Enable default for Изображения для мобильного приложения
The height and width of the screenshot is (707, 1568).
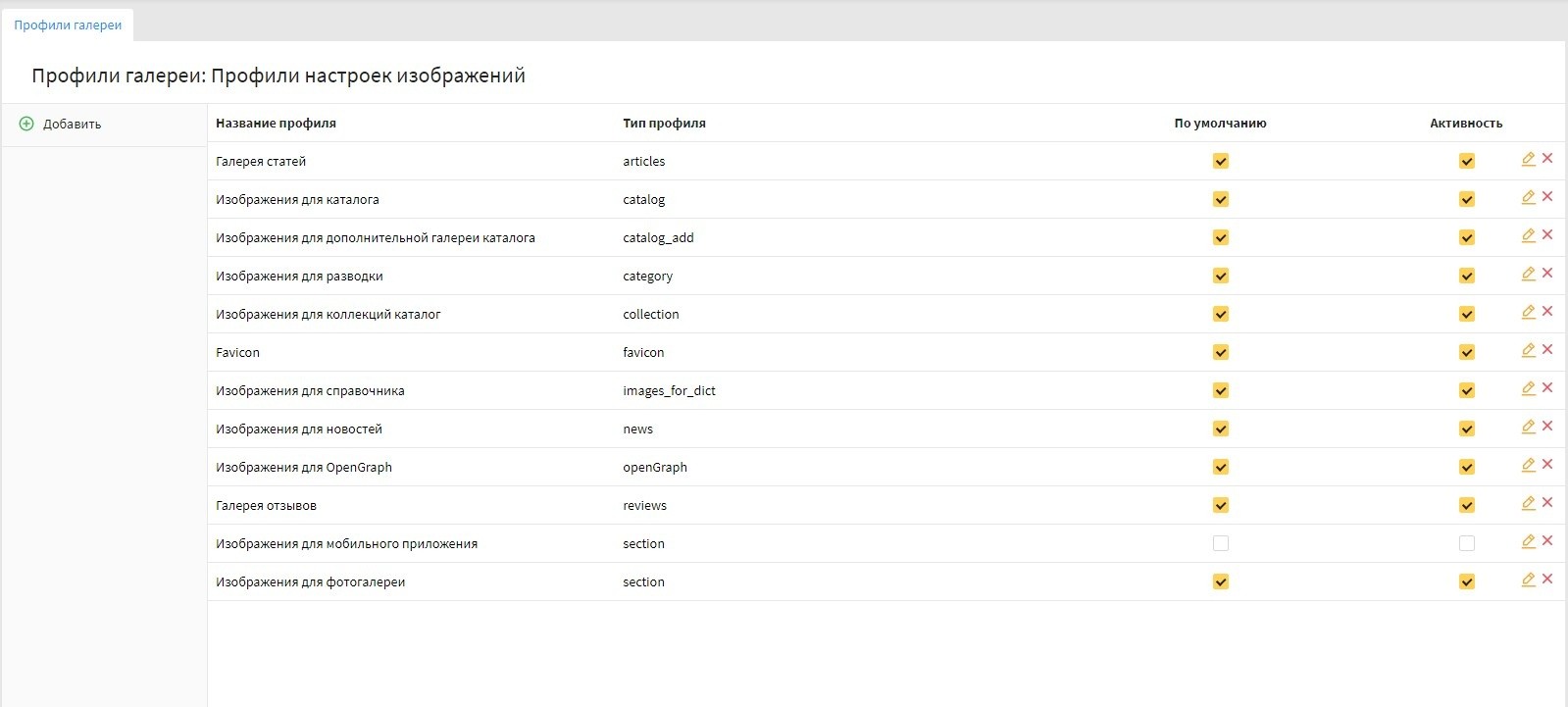pyautogui.click(x=1220, y=543)
